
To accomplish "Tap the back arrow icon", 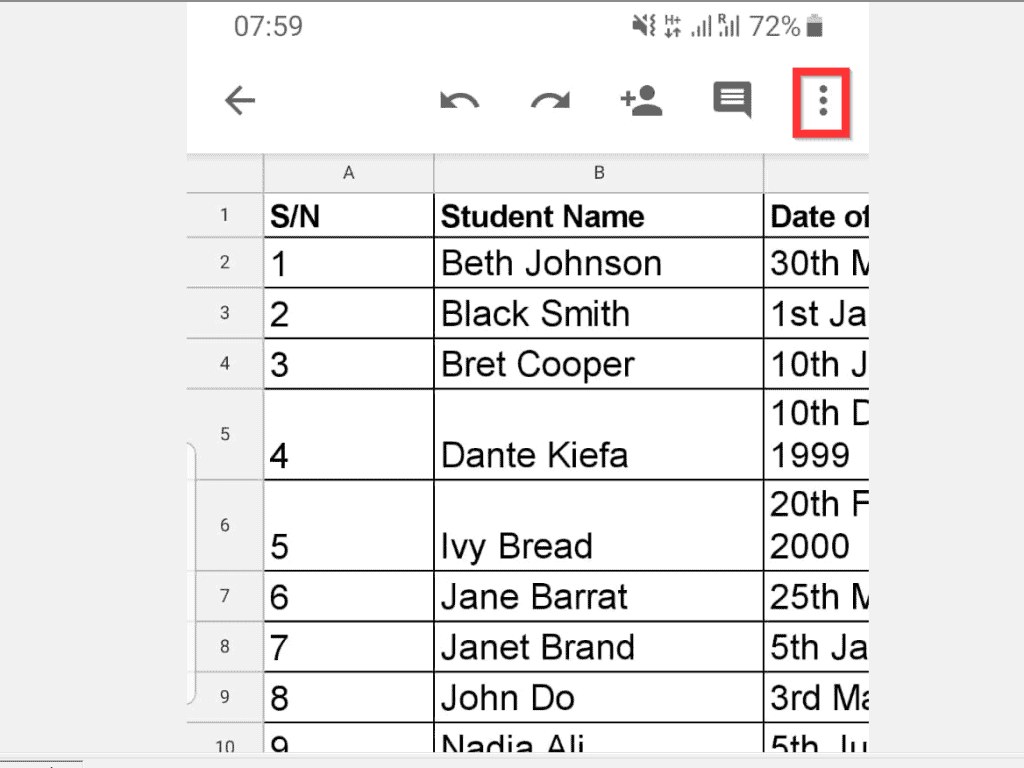I will tap(240, 101).
